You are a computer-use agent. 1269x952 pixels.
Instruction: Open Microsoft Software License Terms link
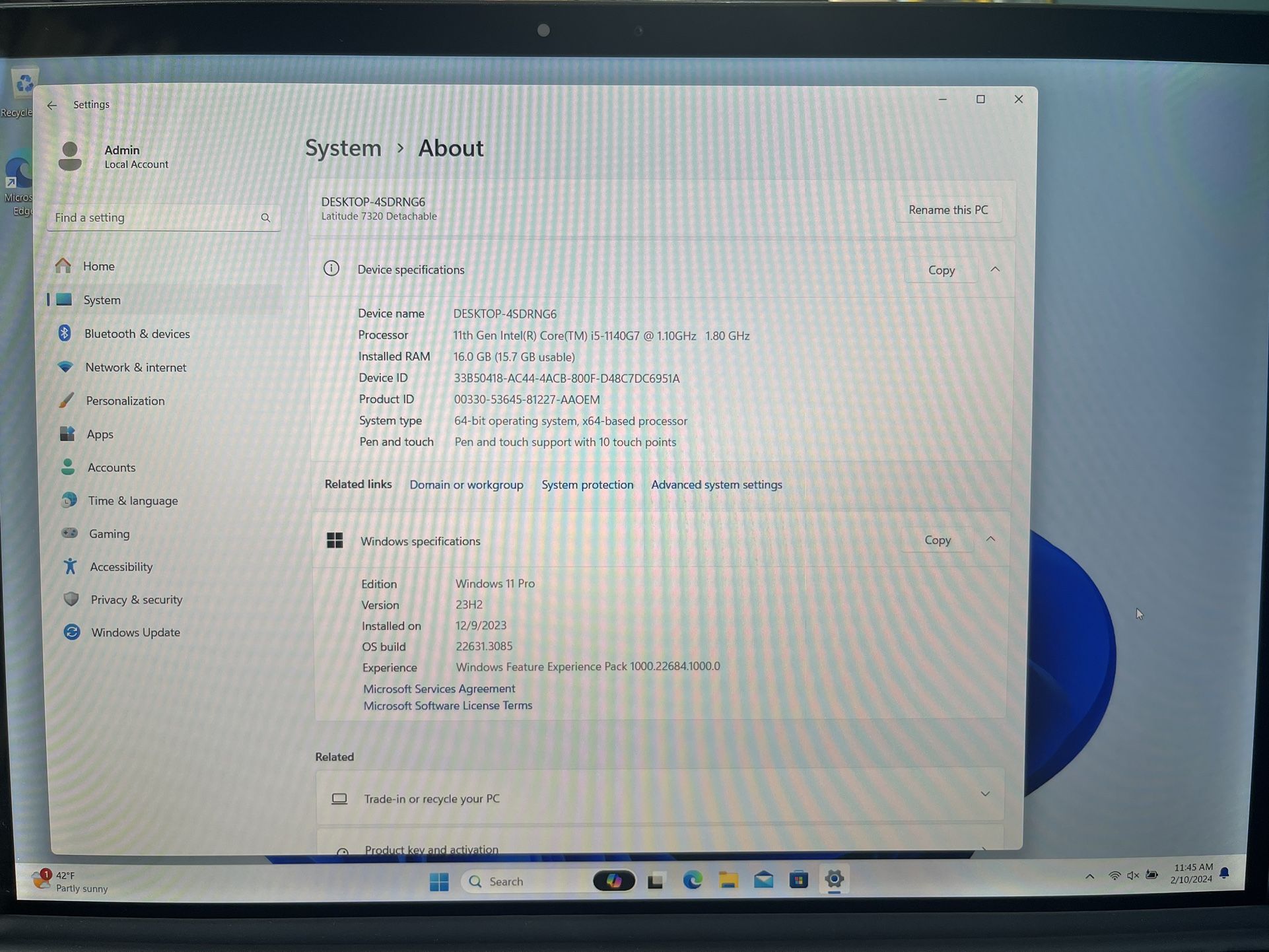point(448,706)
